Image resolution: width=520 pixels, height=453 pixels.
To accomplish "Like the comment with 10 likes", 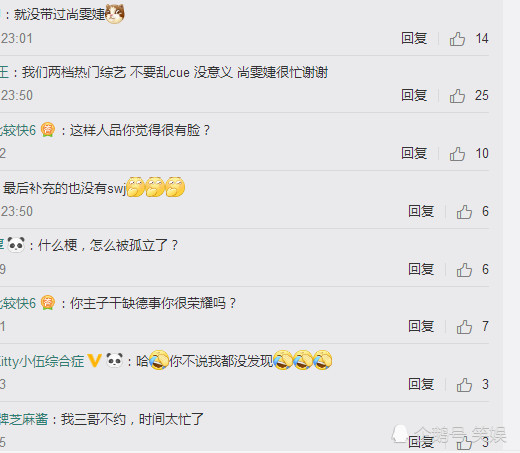I will [457, 154].
